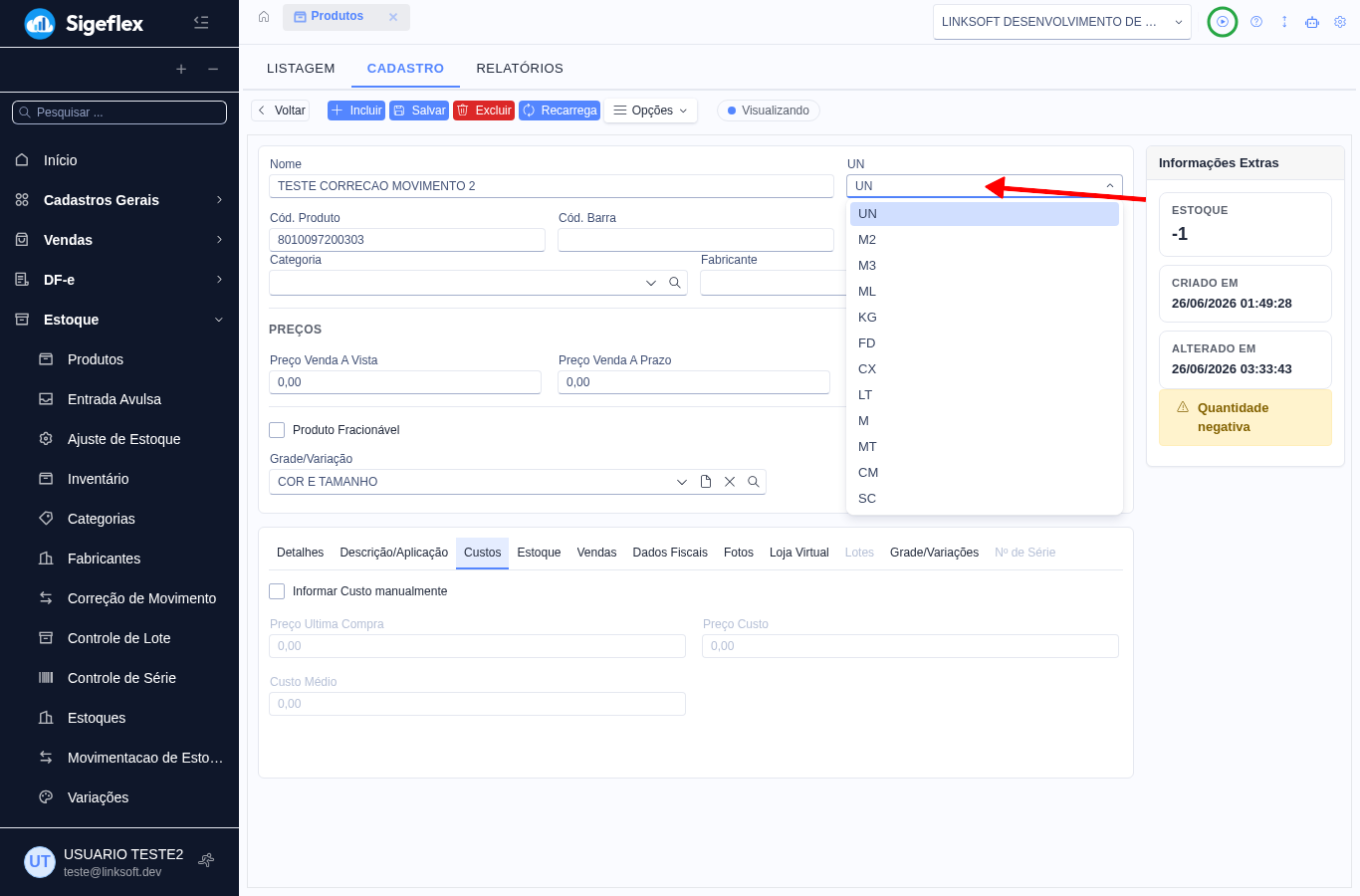The width and height of the screenshot is (1360, 896).
Task: Clear the Grade/Variação selection with X icon
Action: 730,482
